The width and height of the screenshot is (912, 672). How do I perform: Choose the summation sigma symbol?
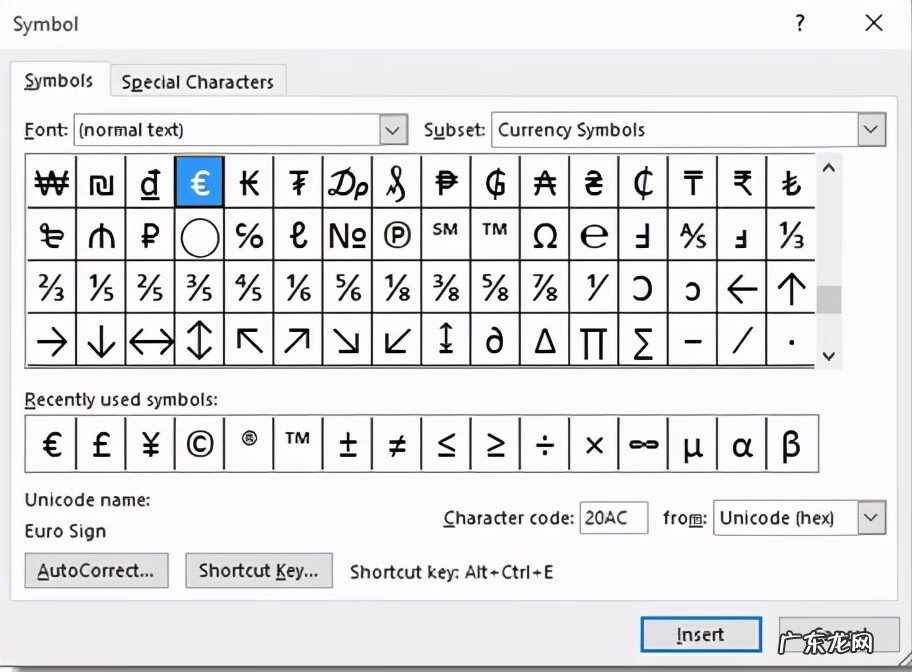coord(643,341)
